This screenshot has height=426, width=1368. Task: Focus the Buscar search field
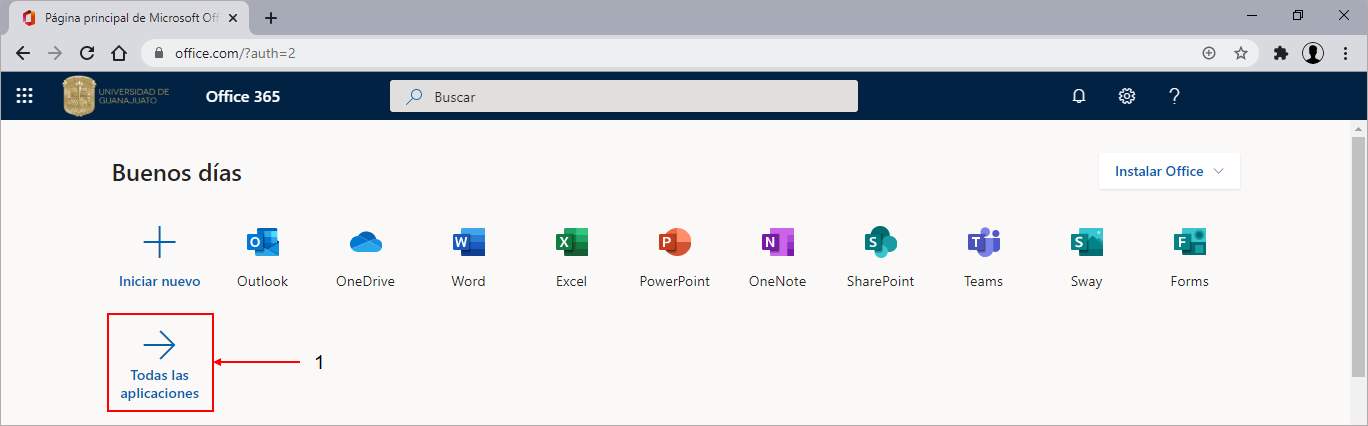pos(624,96)
